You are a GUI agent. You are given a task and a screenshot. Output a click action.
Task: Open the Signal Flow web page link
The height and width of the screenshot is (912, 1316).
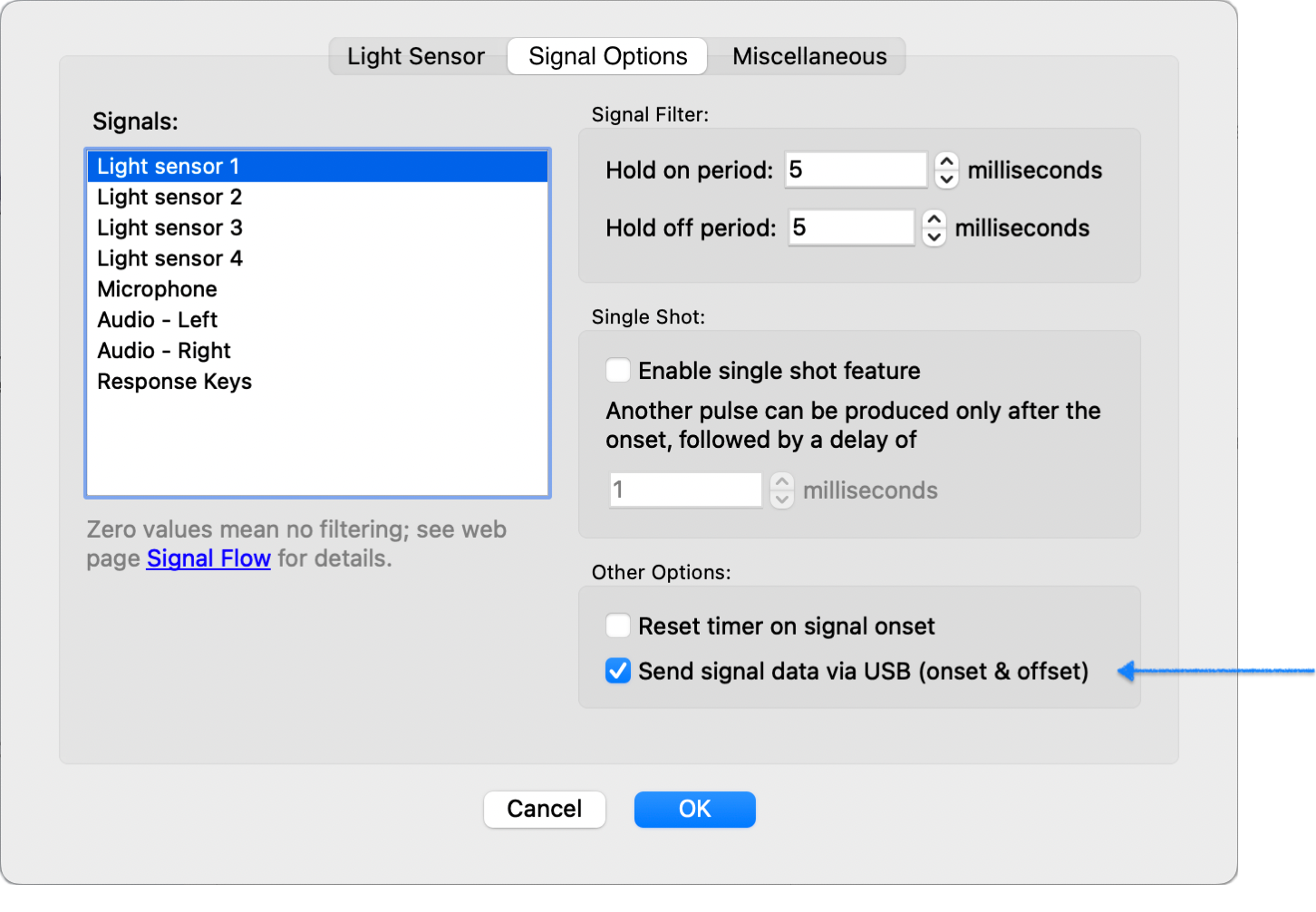[x=208, y=558]
